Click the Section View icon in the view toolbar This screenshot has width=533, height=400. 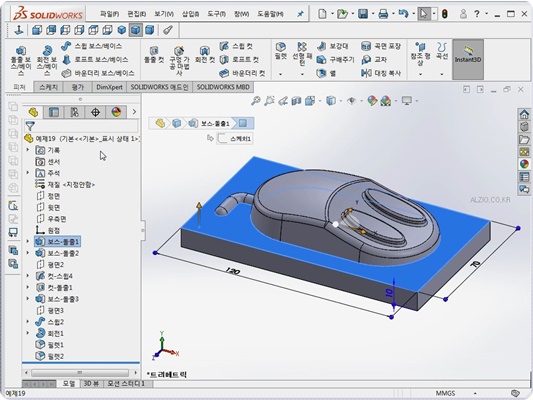(x=296, y=101)
